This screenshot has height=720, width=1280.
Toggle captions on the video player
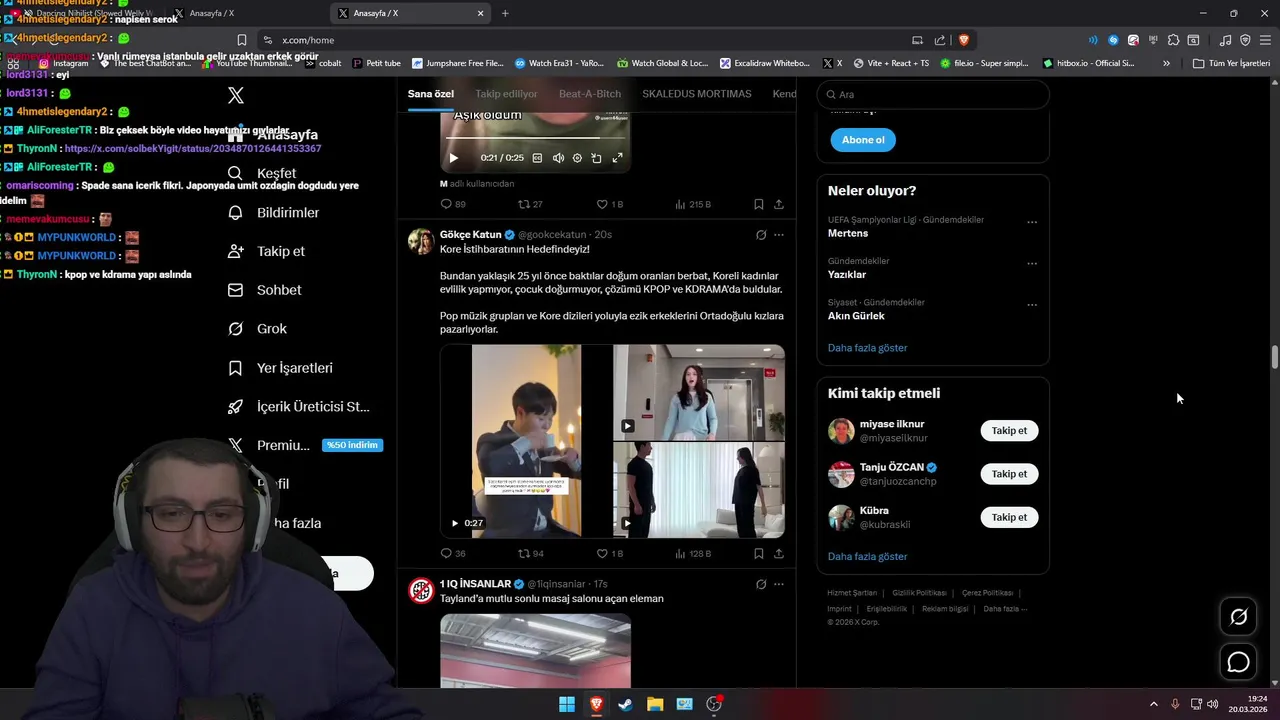pos(537,158)
